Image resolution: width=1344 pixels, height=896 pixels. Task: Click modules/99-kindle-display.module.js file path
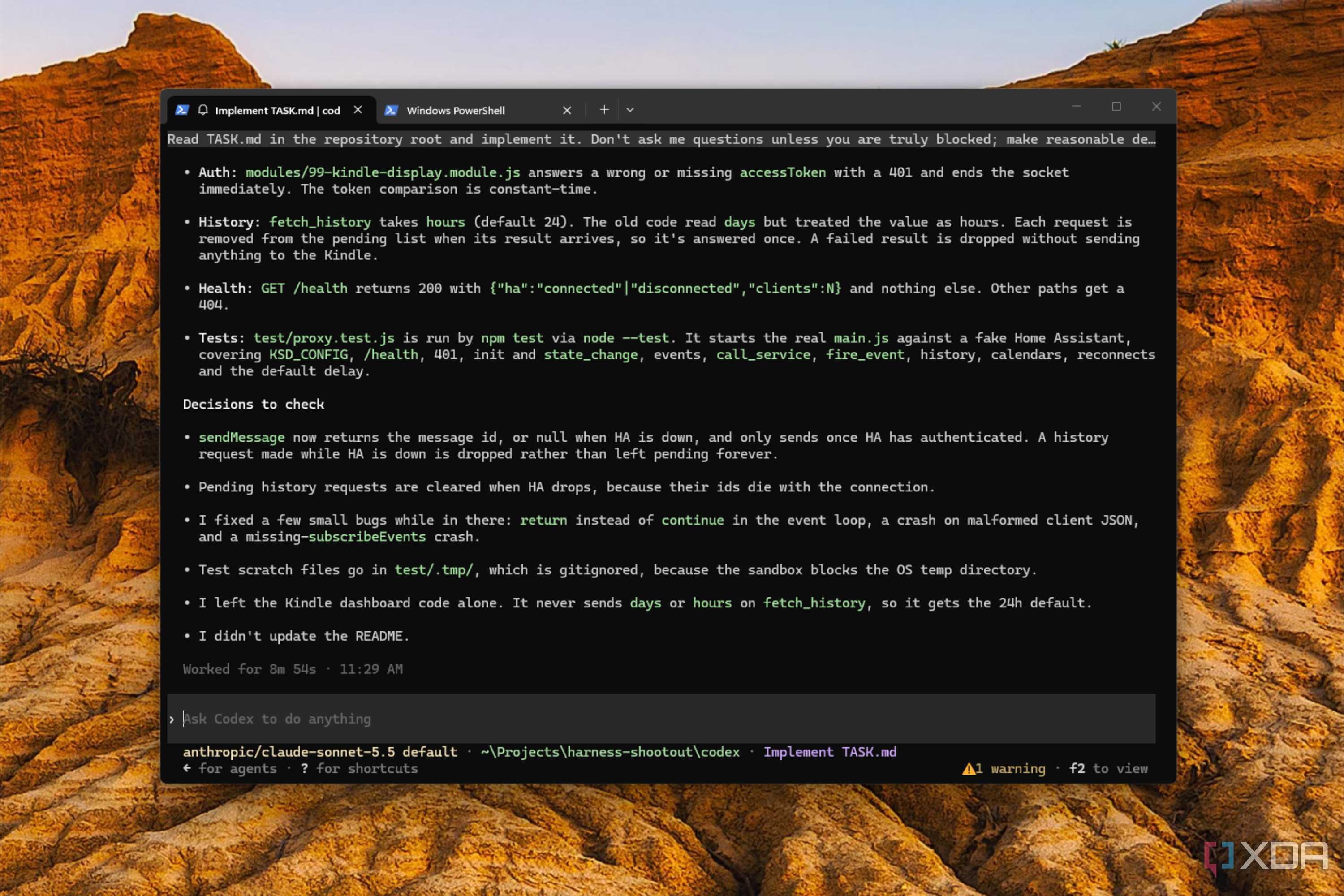click(x=383, y=172)
